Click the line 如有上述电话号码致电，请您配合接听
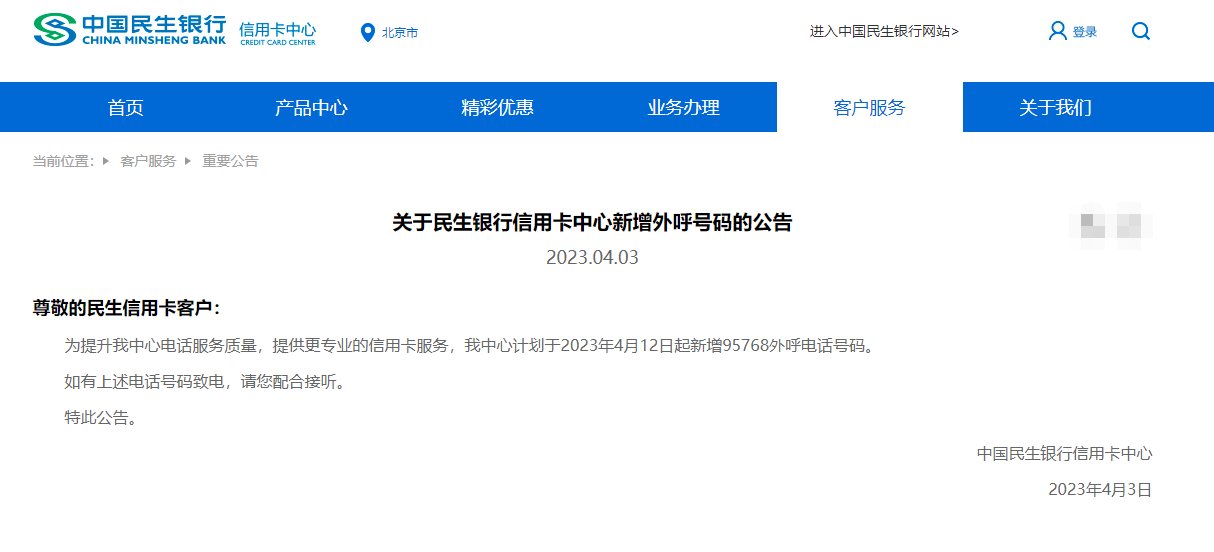The height and width of the screenshot is (552, 1214). click(209, 382)
